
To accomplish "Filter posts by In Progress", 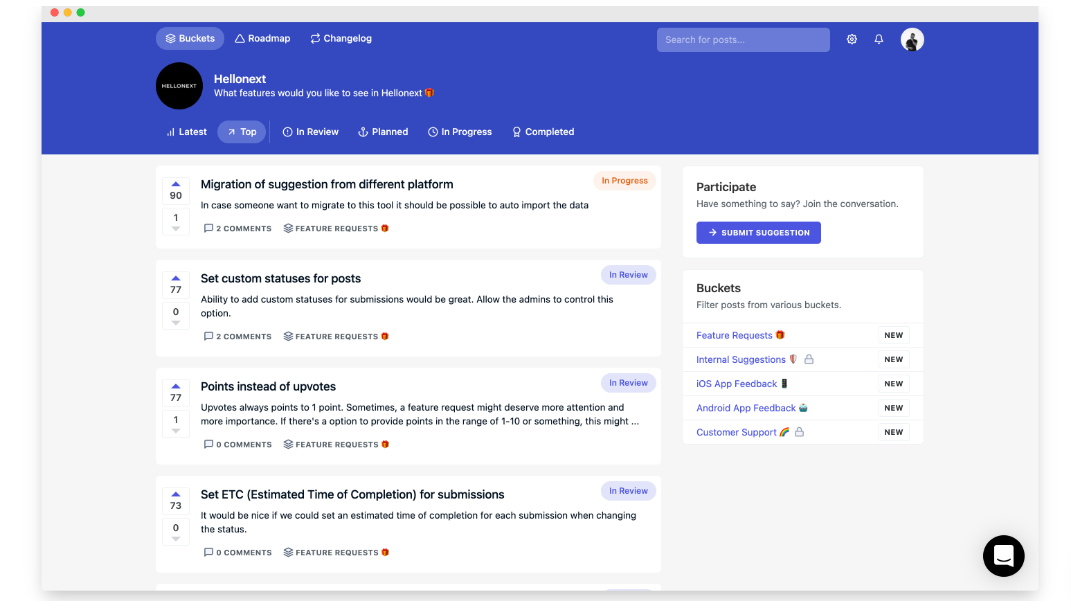I will coord(460,132).
